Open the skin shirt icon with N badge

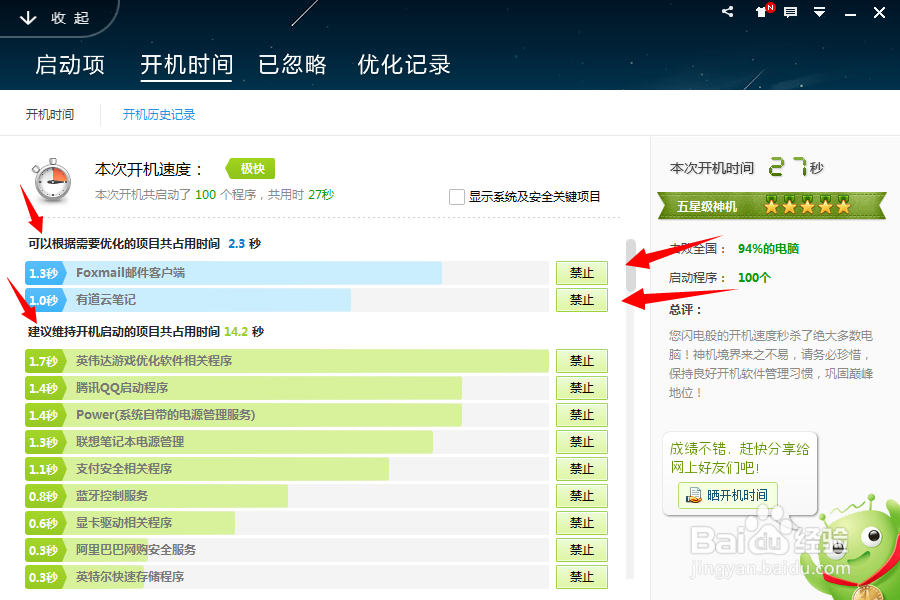(x=764, y=11)
